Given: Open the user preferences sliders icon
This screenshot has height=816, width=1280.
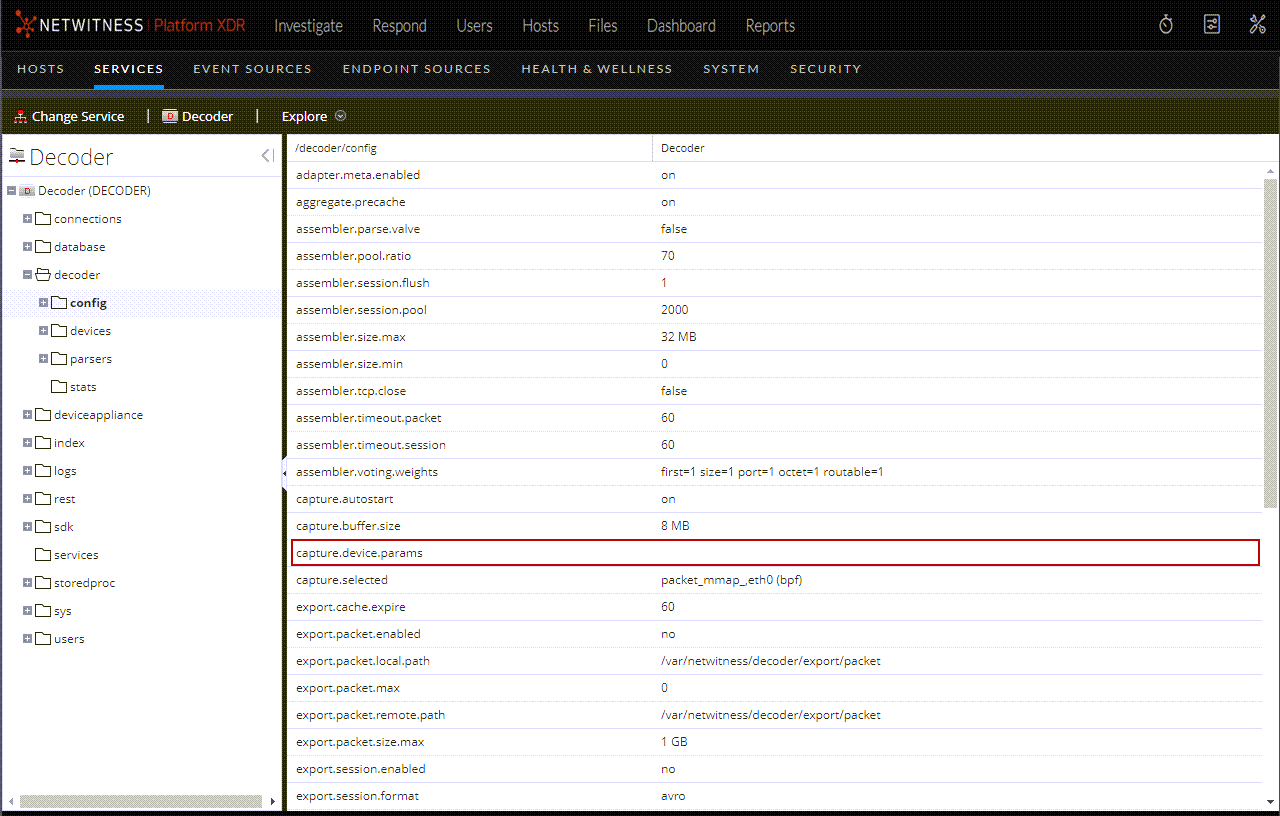Looking at the screenshot, I should tap(1212, 23).
